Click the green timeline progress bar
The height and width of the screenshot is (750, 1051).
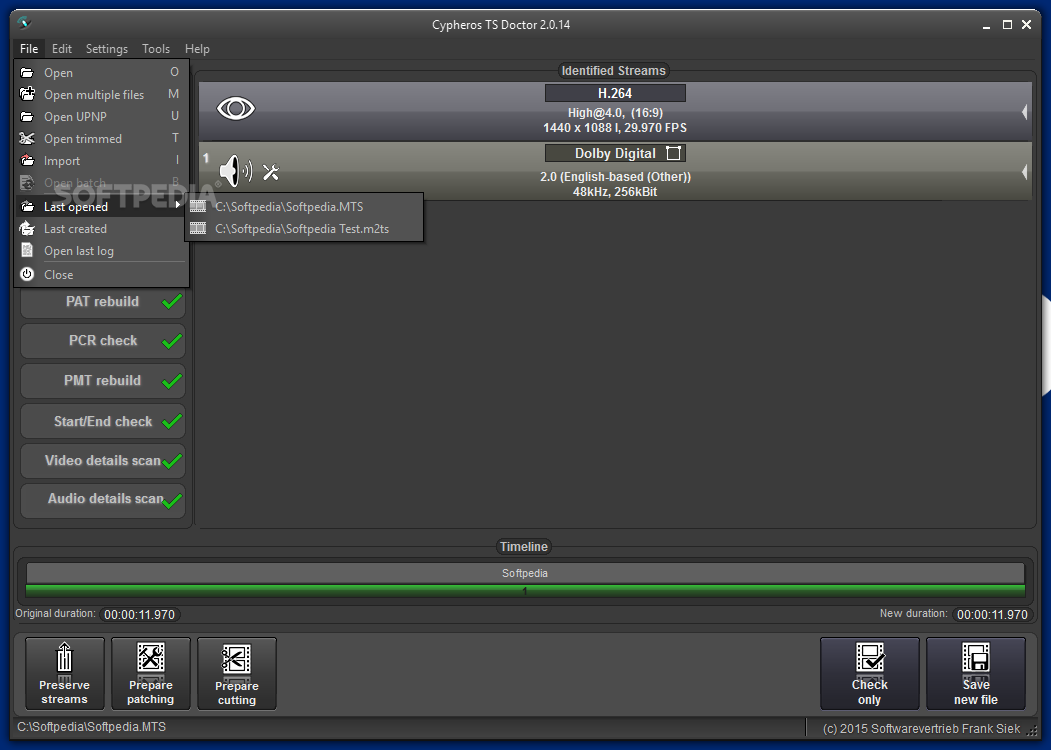pyautogui.click(x=525, y=590)
